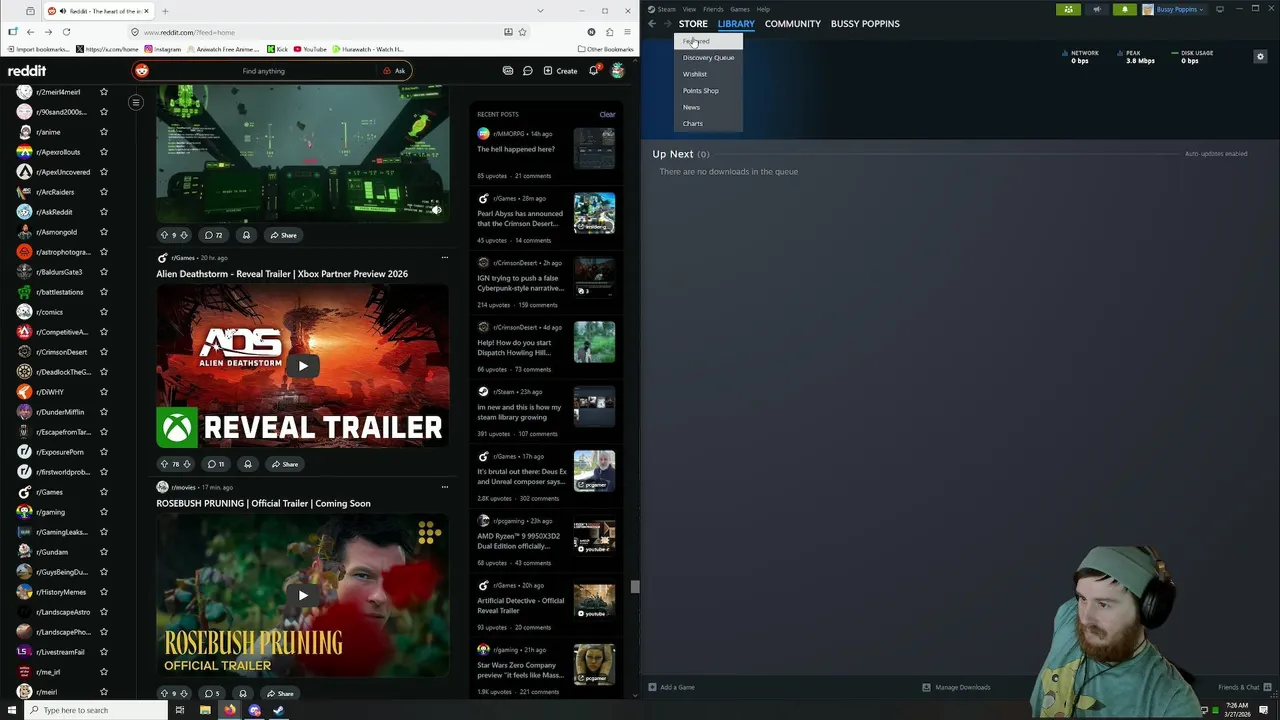Toggle favorite star for r/Games community
This screenshot has height=720, width=1280.
pyautogui.click(x=103, y=492)
